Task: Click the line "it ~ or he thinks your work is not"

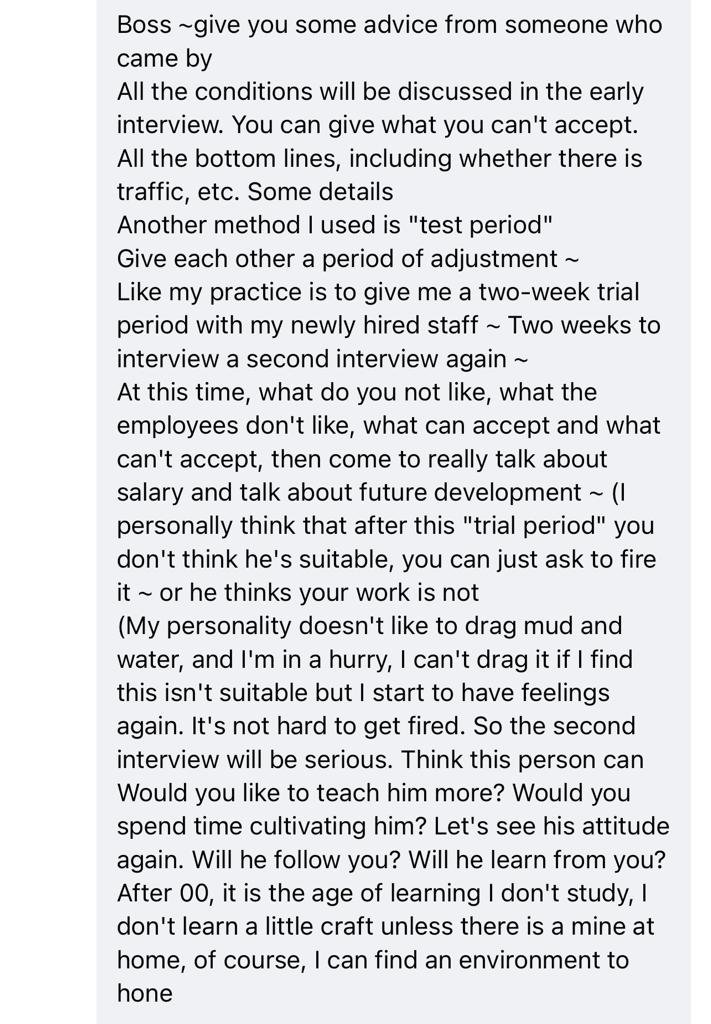Action: [x=298, y=592]
